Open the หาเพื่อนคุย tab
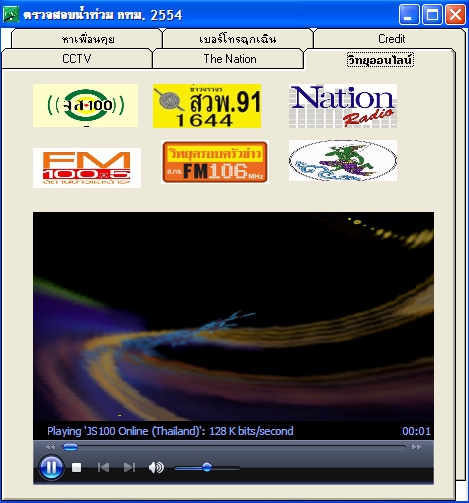 coord(88,39)
